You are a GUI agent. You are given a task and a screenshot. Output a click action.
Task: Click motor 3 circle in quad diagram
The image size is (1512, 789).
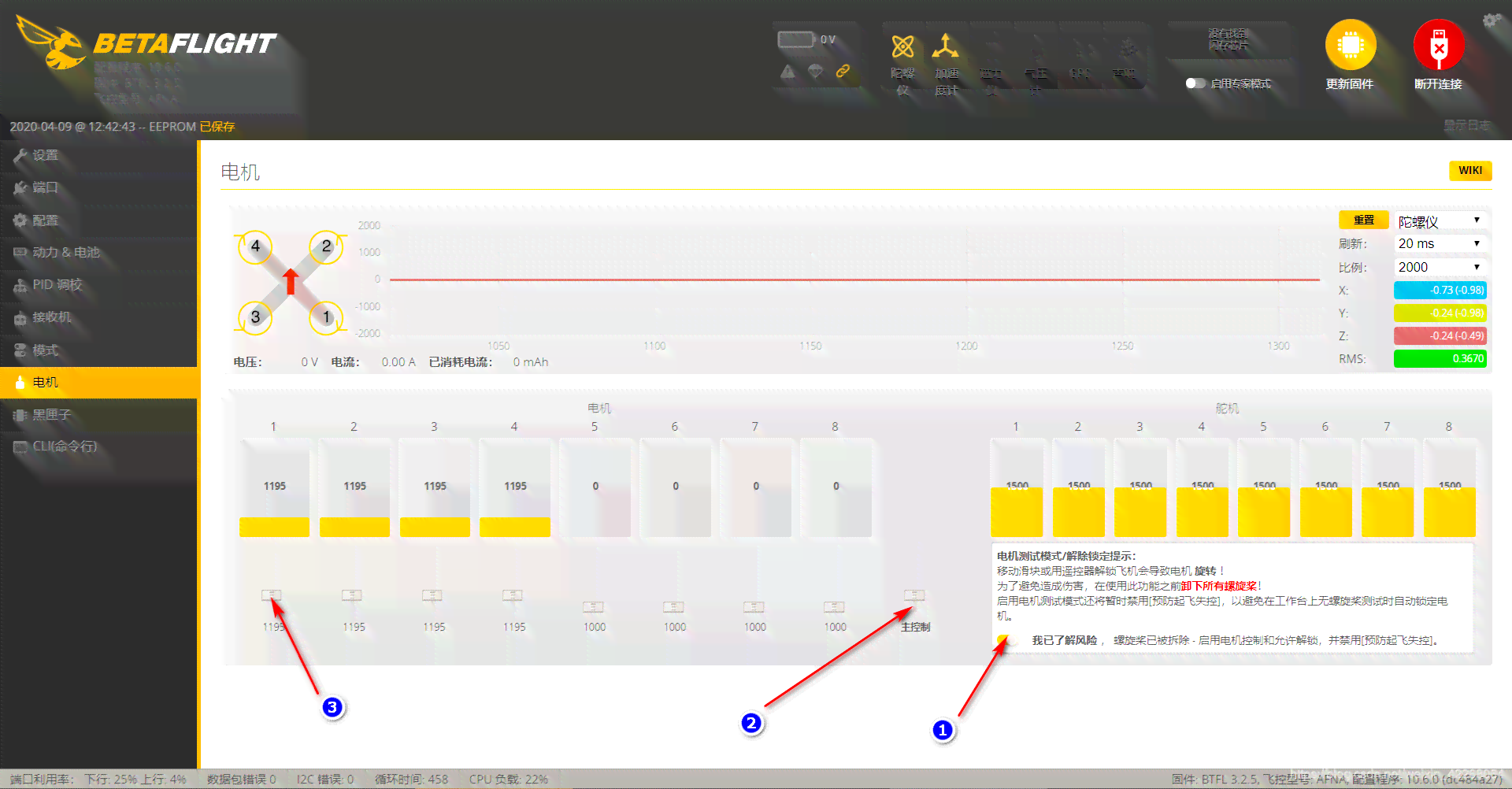click(255, 317)
